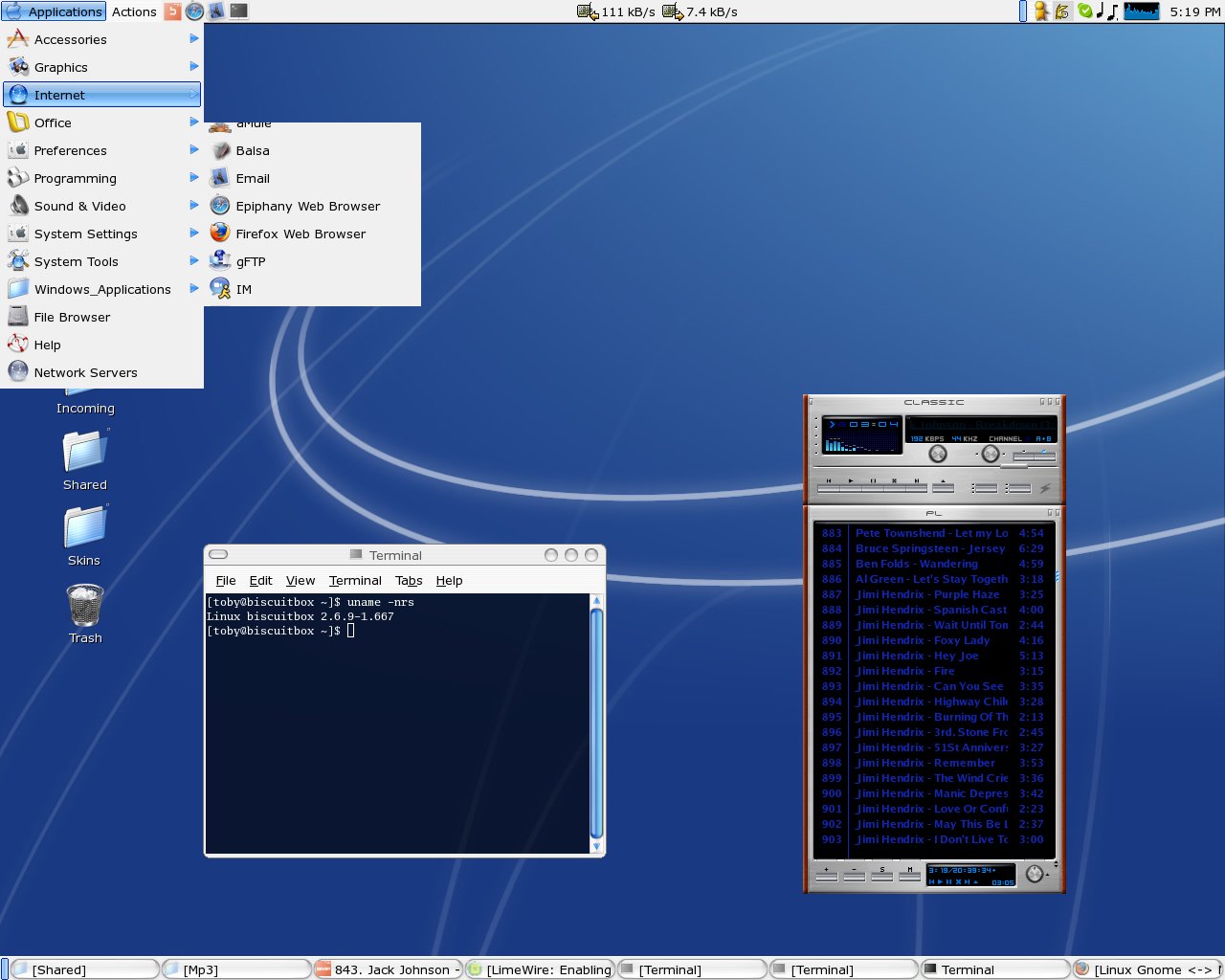Click playlist remove (-) button
The width and height of the screenshot is (1225, 980).
click(x=855, y=876)
